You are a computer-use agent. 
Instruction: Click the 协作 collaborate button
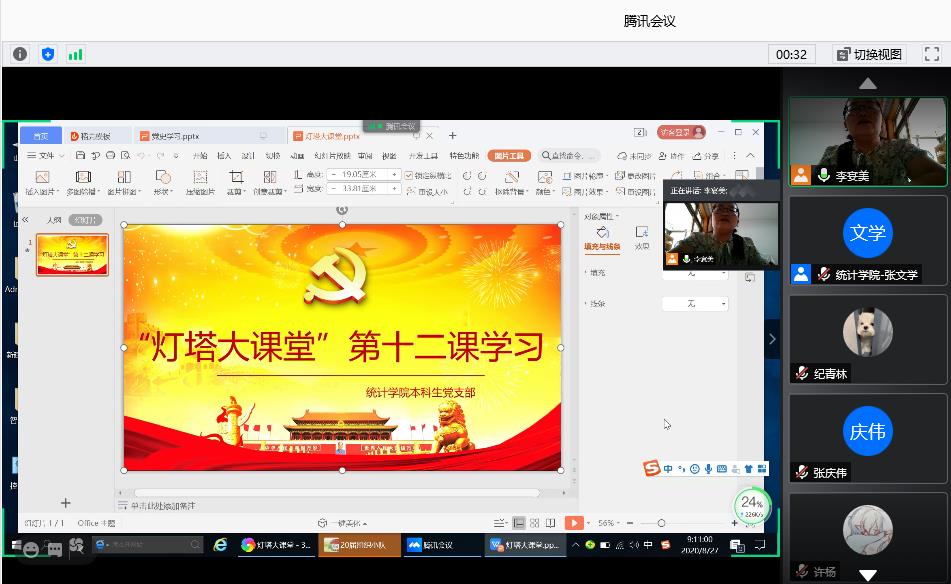click(671, 156)
